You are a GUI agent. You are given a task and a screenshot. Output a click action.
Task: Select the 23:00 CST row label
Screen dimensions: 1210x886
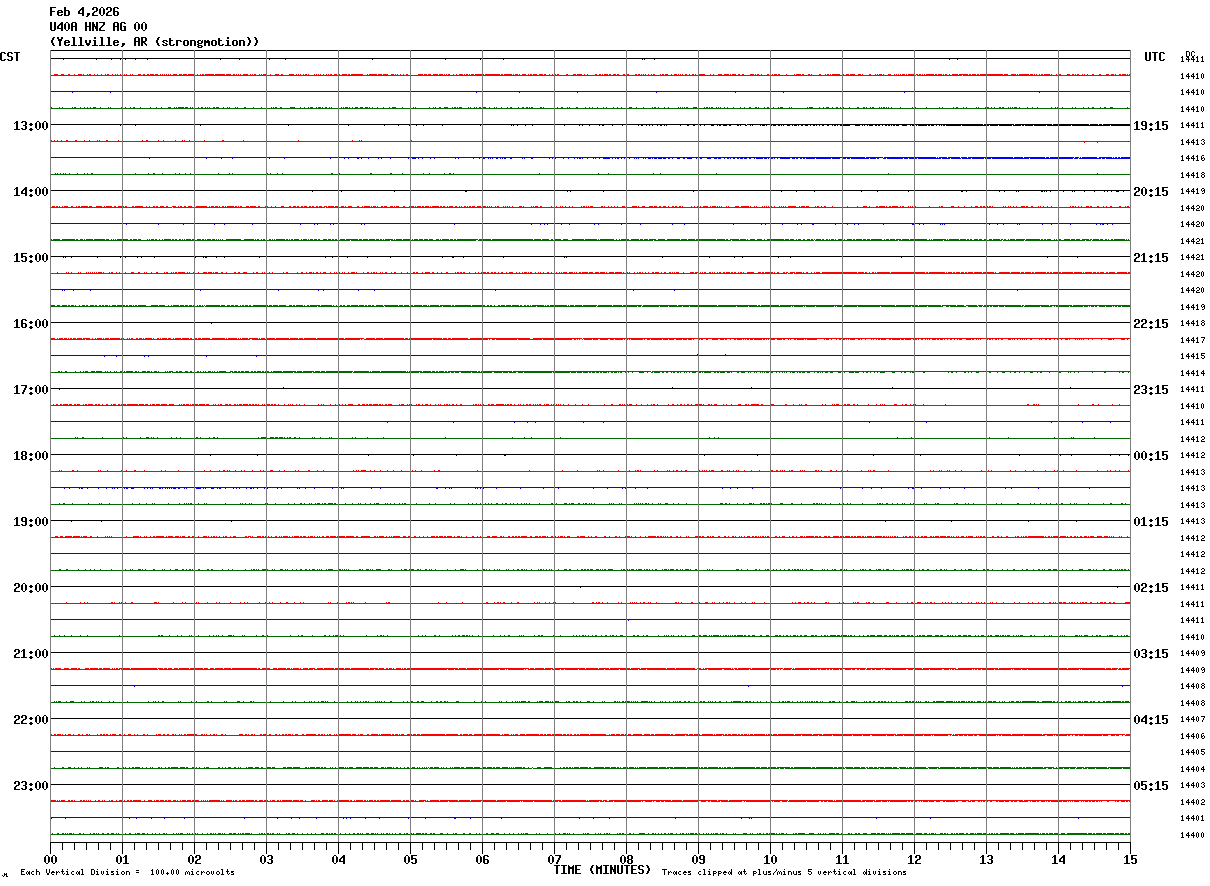(30, 786)
